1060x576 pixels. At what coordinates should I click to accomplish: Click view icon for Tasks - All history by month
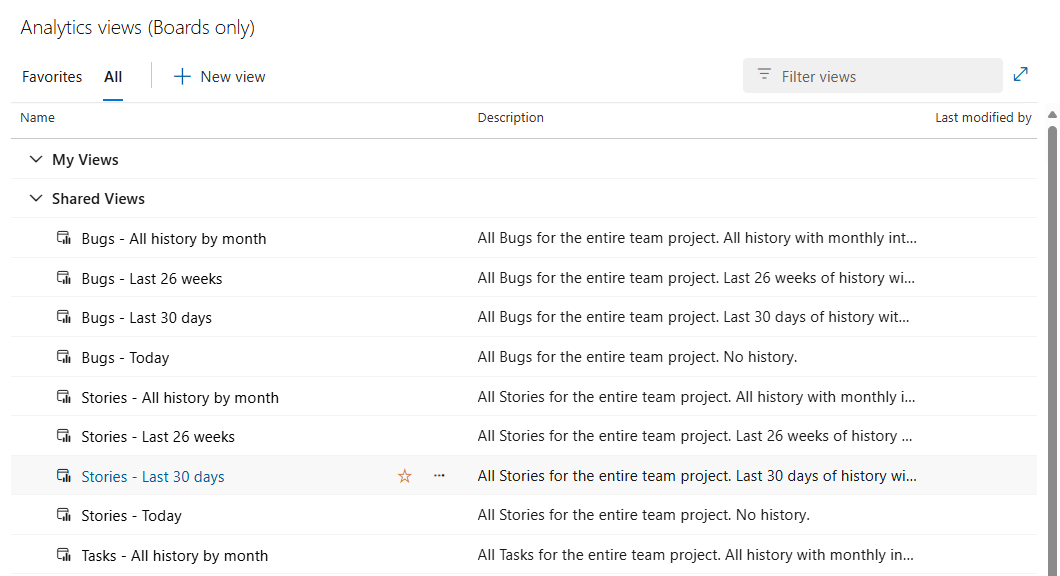[64, 555]
